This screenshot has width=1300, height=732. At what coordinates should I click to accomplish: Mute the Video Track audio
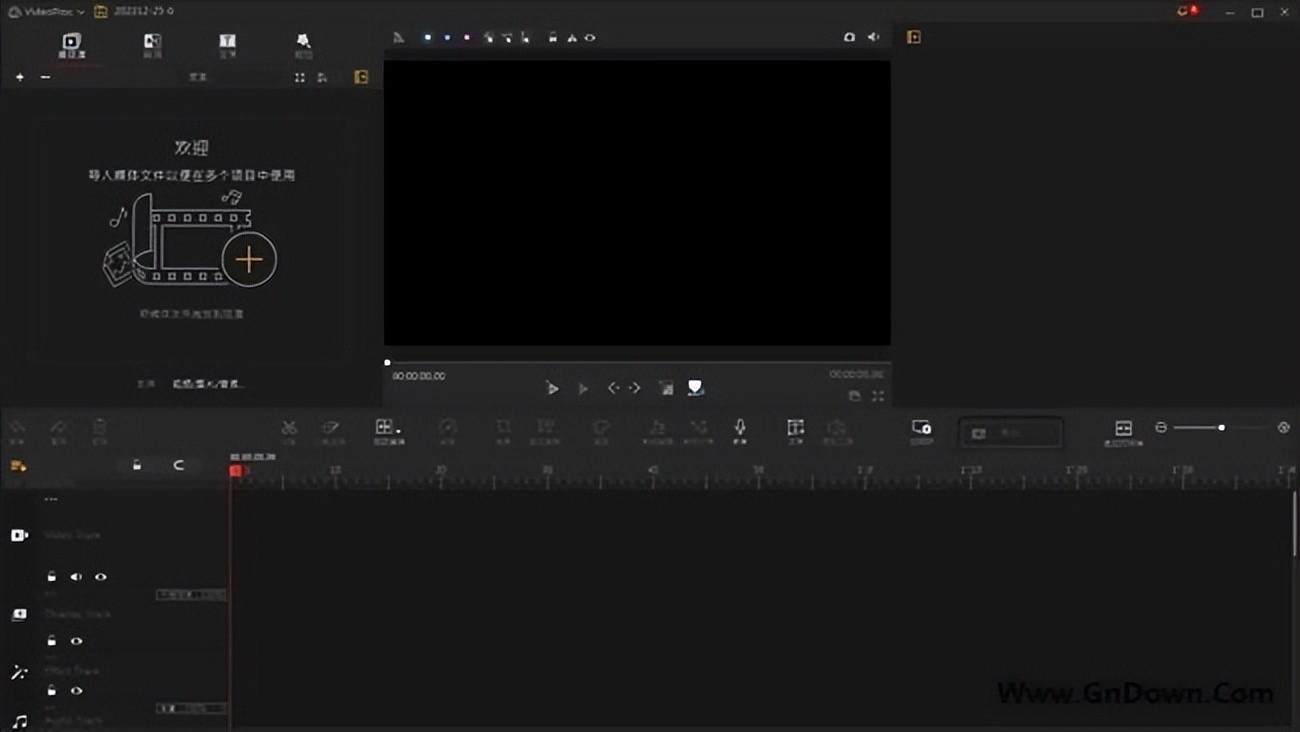(x=76, y=577)
